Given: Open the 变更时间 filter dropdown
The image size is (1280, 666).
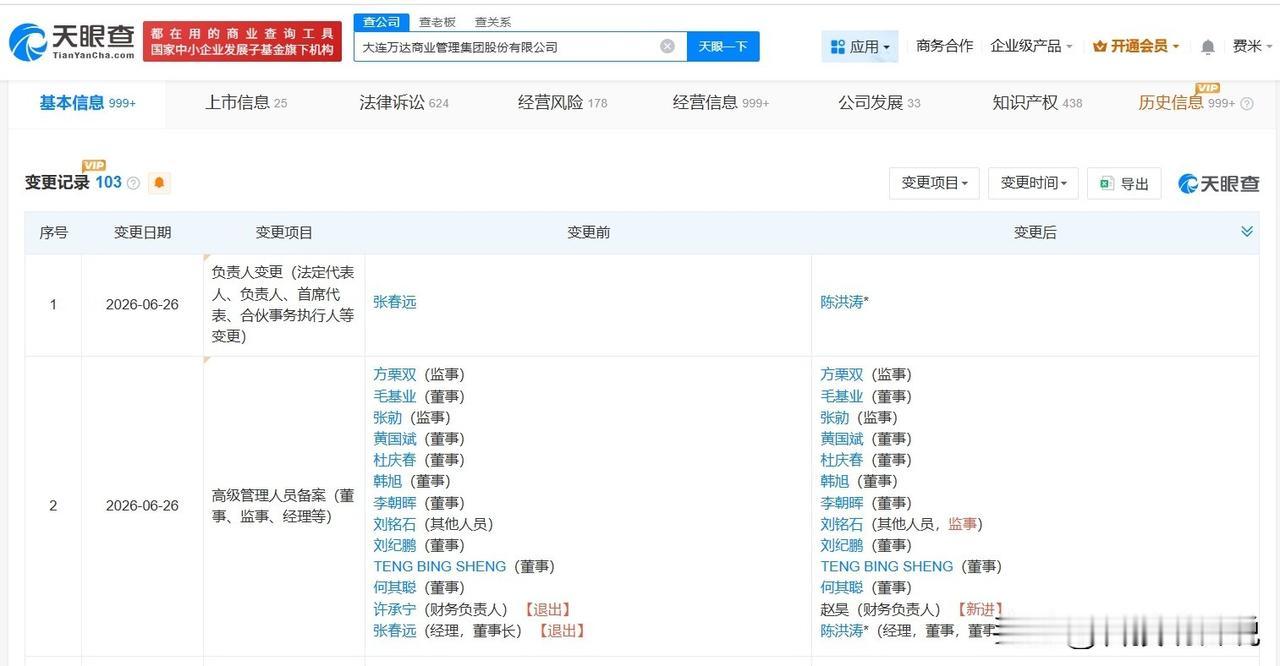Looking at the screenshot, I should [x=1033, y=183].
